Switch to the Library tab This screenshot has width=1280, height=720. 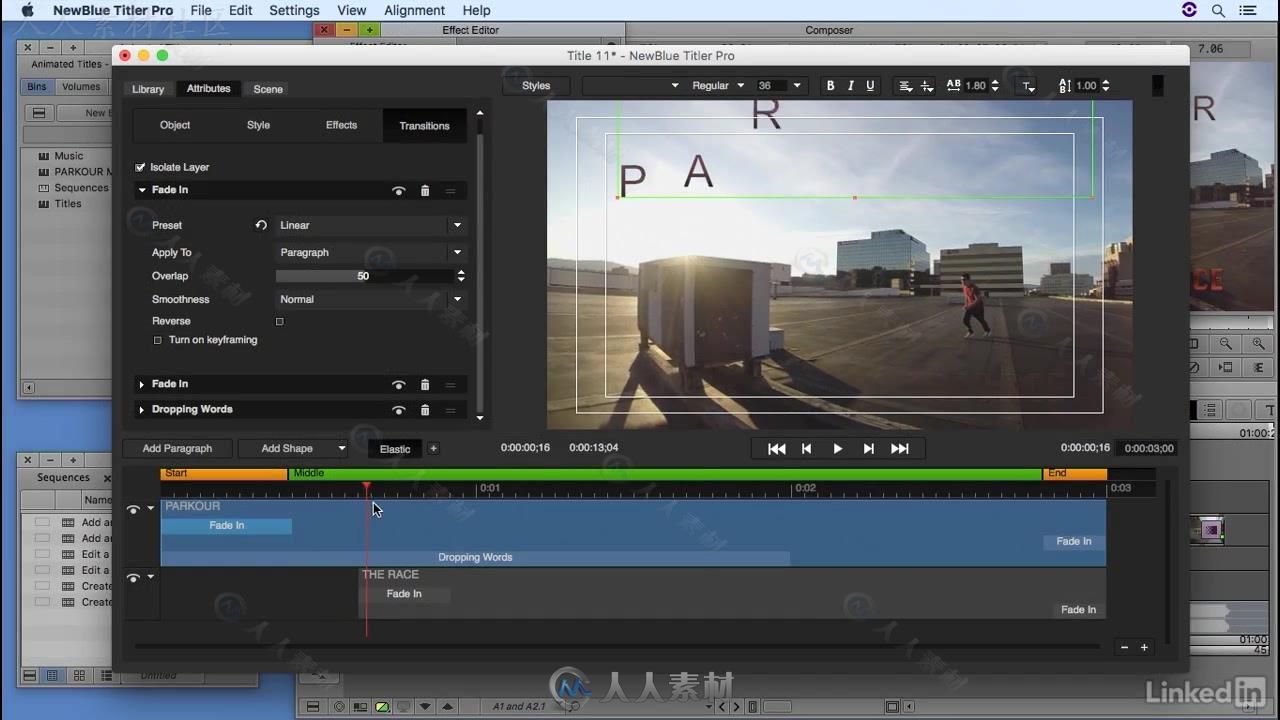coord(148,89)
